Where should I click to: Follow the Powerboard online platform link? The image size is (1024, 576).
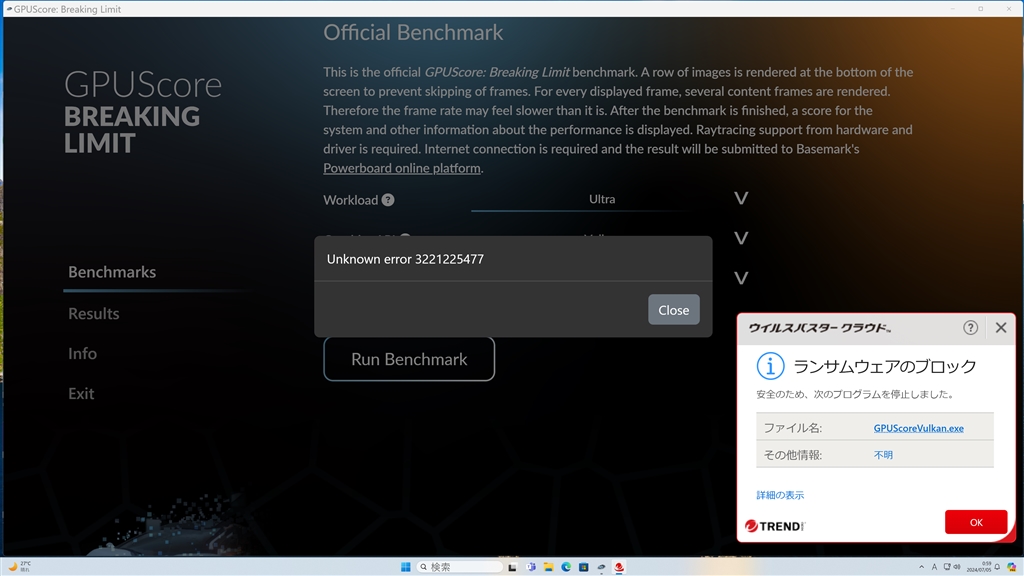click(402, 168)
